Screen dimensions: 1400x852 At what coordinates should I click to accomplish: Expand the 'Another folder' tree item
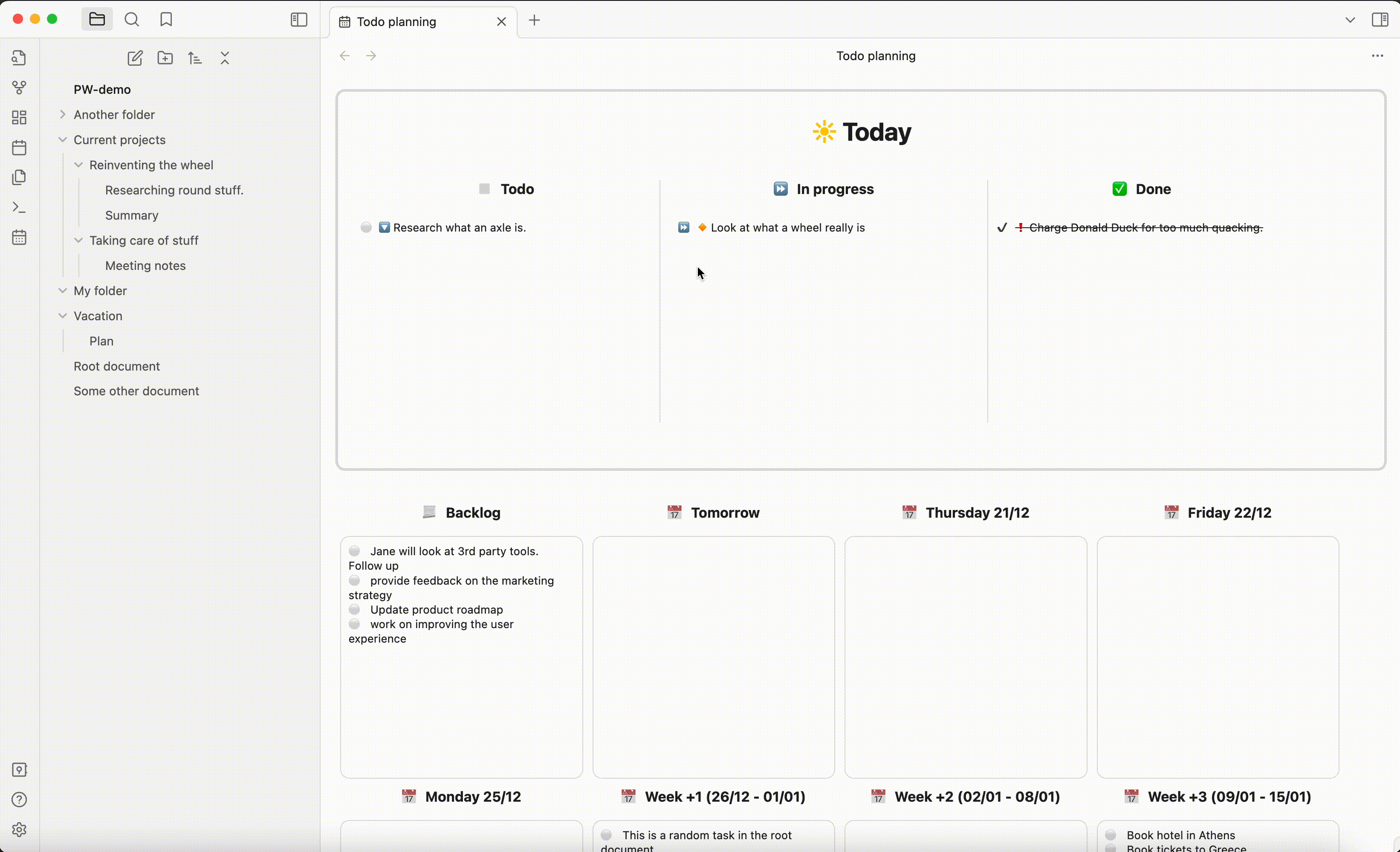63,114
